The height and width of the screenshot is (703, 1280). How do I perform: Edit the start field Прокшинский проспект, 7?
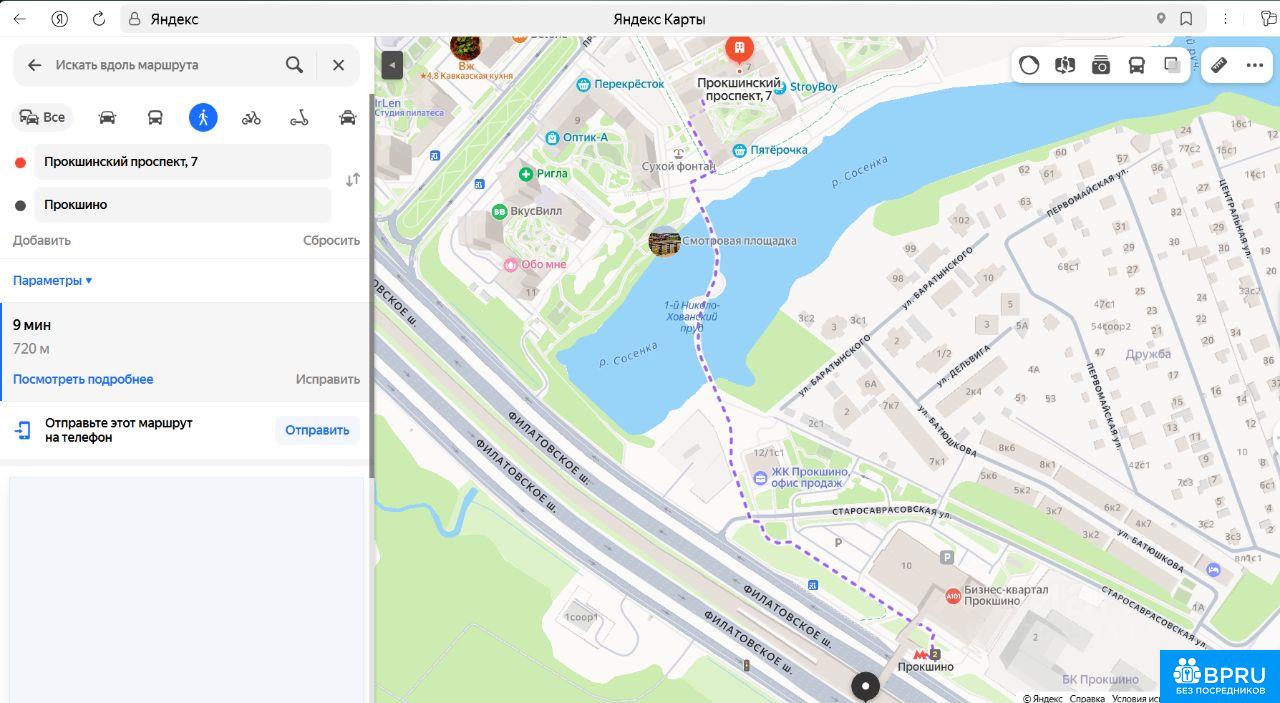(x=182, y=161)
